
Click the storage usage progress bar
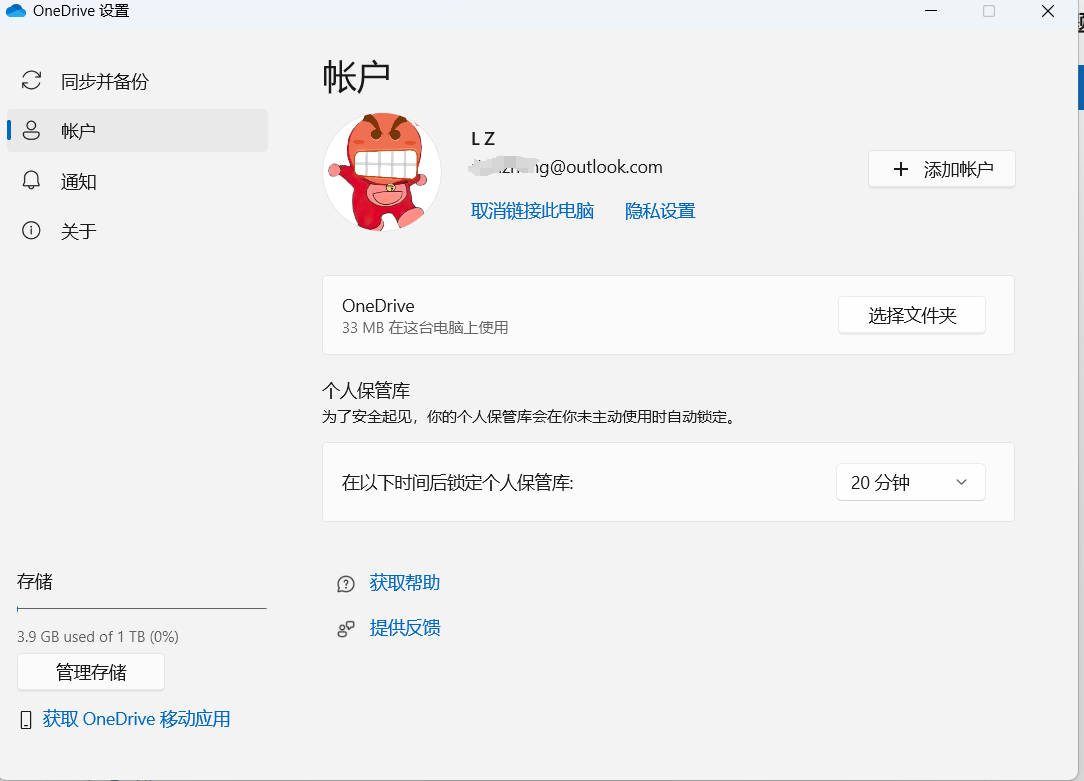(142, 609)
